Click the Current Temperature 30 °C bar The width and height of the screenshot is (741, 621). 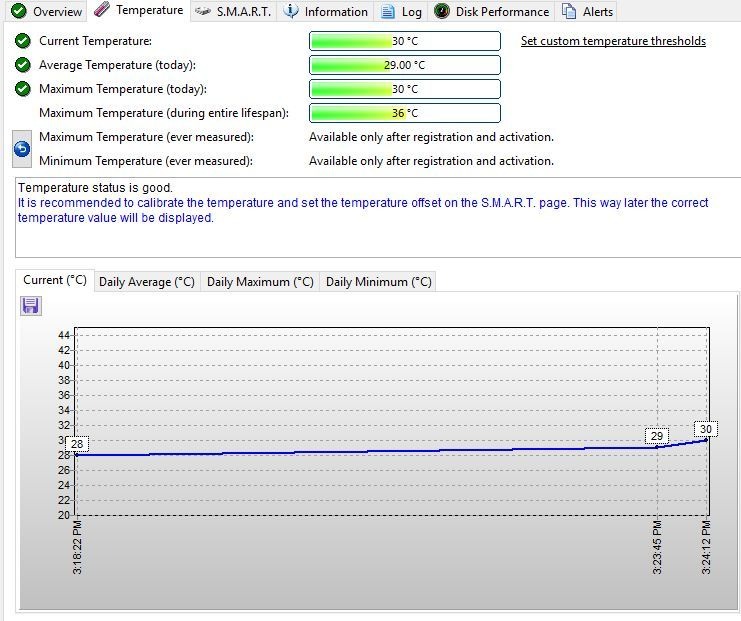coord(404,41)
